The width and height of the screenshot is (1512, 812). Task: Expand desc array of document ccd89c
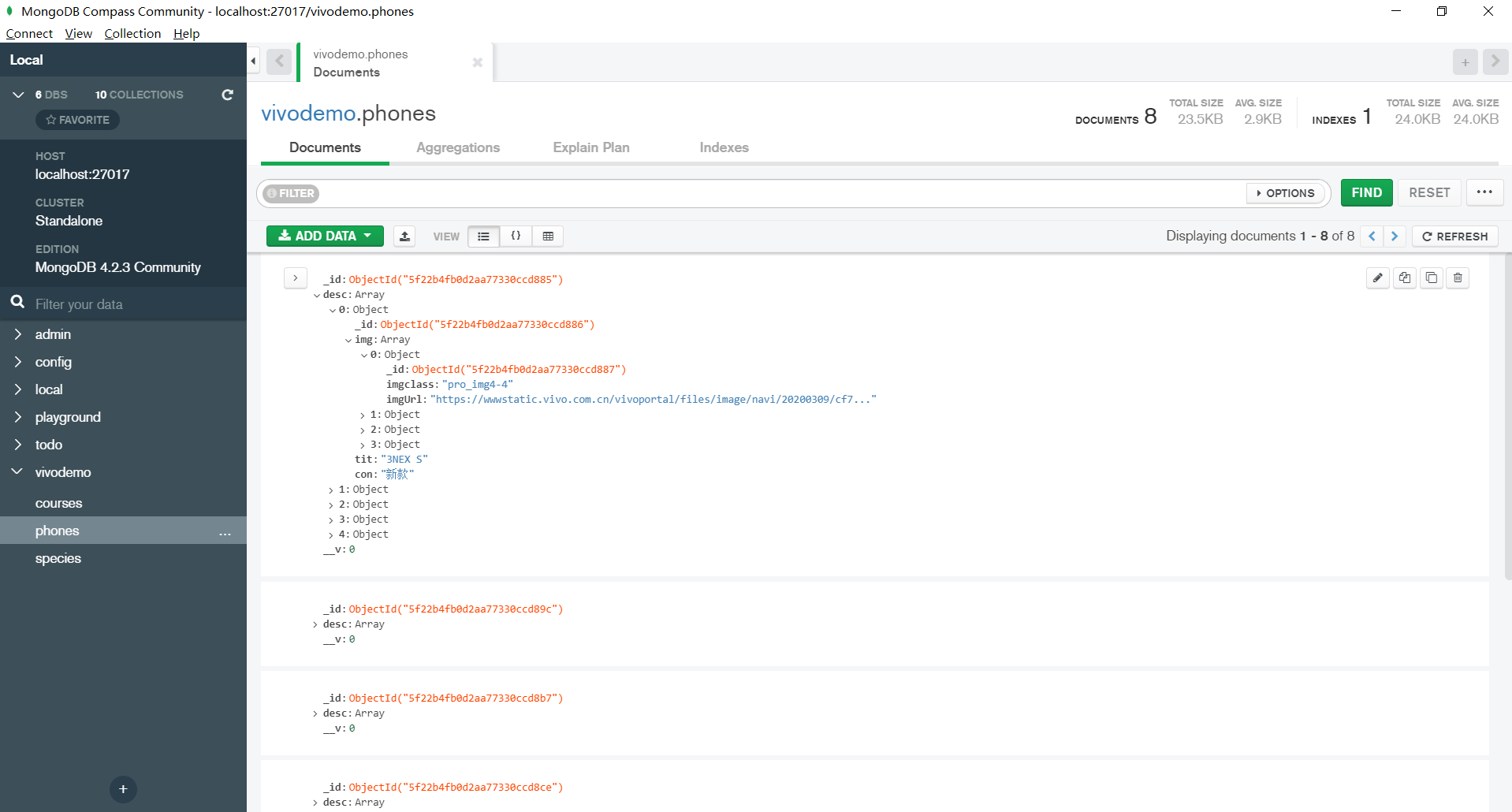[x=315, y=625]
